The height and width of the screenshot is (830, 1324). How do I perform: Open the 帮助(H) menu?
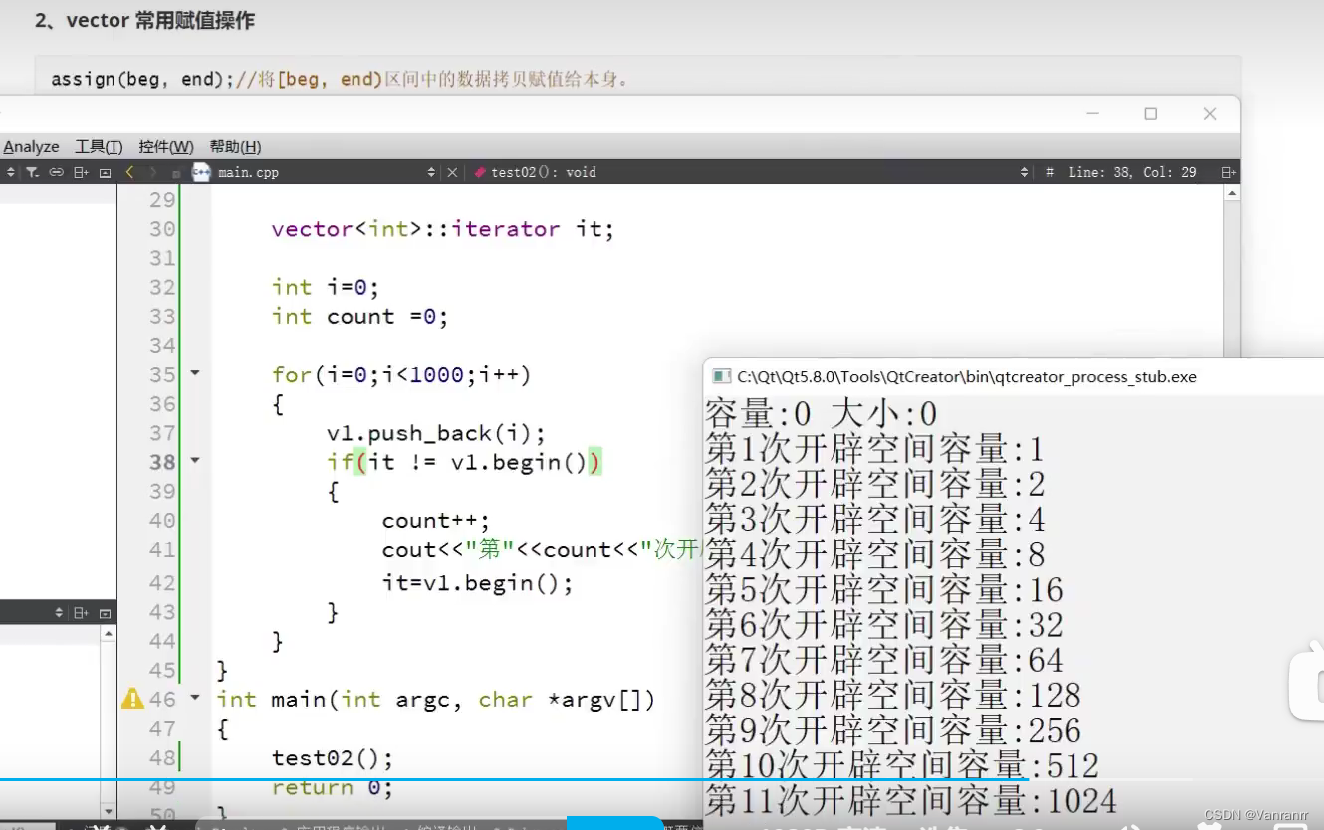point(235,147)
